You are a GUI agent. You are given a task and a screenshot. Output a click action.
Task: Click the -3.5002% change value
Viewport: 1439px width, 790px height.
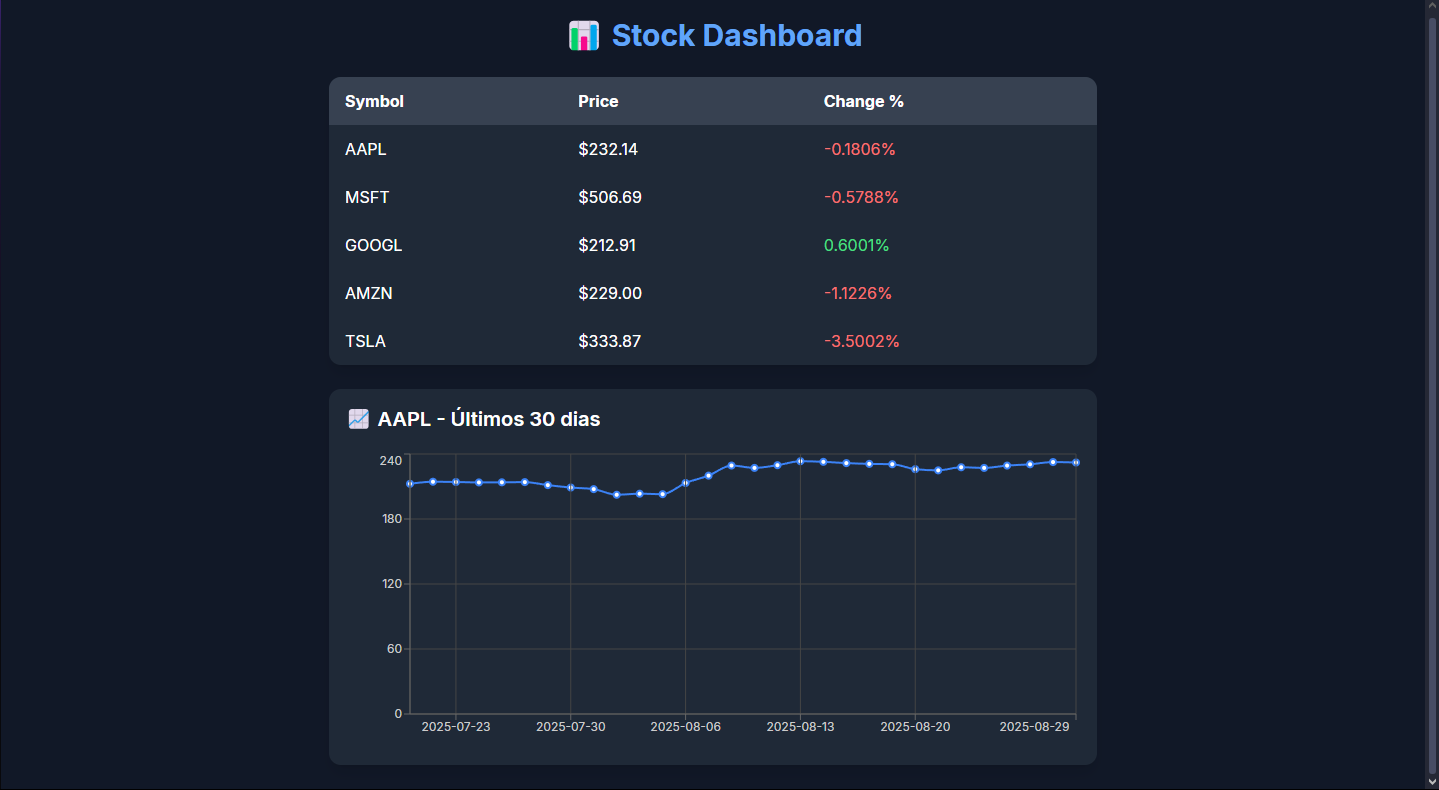(861, 341)
